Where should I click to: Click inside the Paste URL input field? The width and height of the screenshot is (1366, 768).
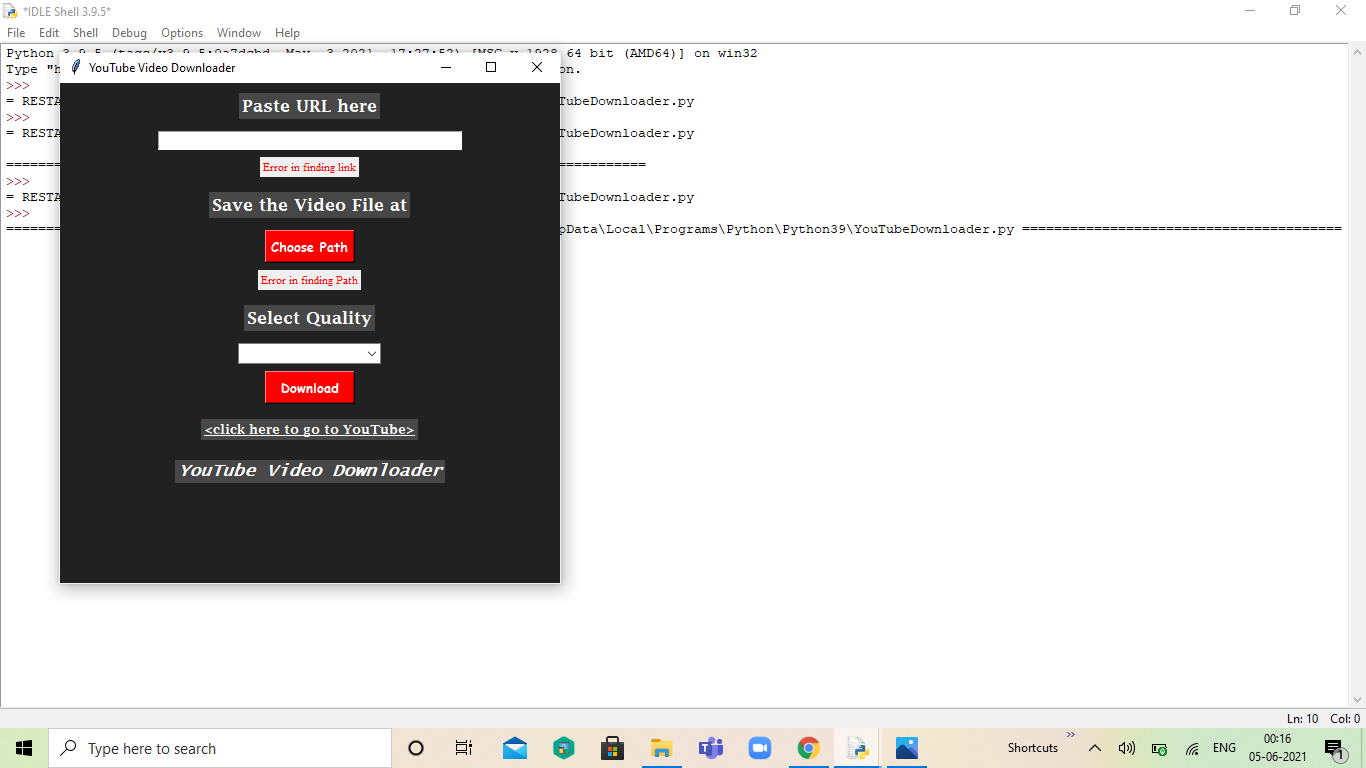[x=309, y=140]
